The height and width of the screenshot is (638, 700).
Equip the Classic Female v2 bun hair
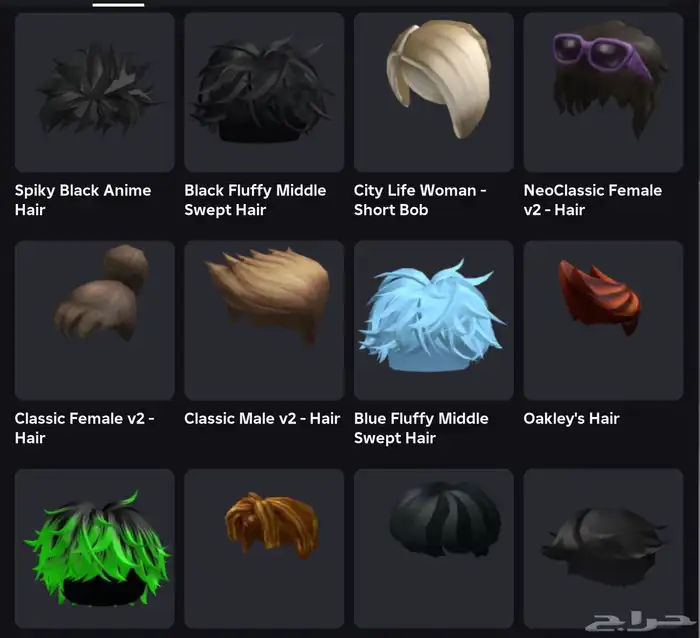click(x=95, y=321)
